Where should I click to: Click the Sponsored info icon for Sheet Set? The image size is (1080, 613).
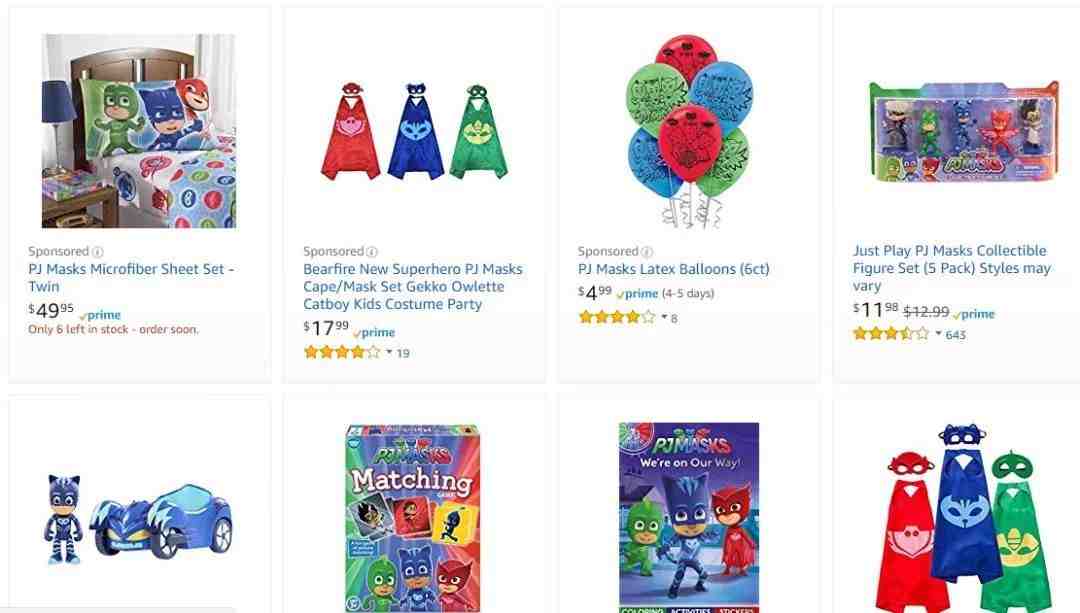[98, 251]
